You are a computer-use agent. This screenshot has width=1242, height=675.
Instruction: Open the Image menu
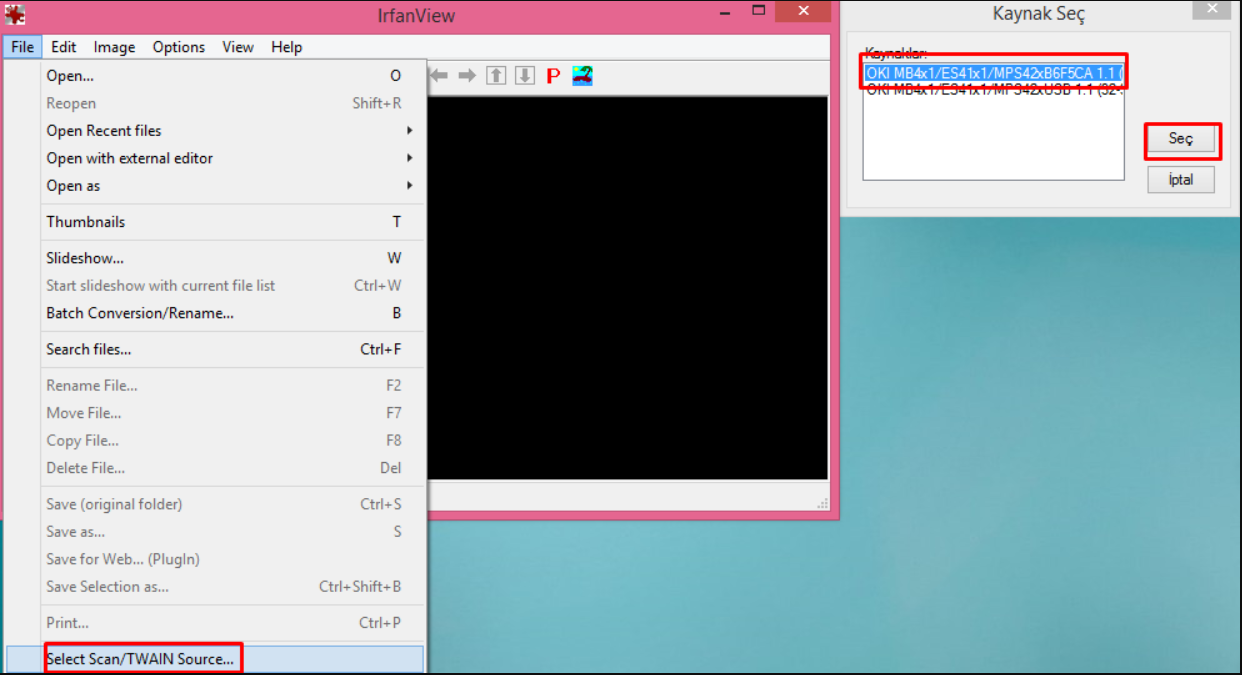(x=114, y=47)
